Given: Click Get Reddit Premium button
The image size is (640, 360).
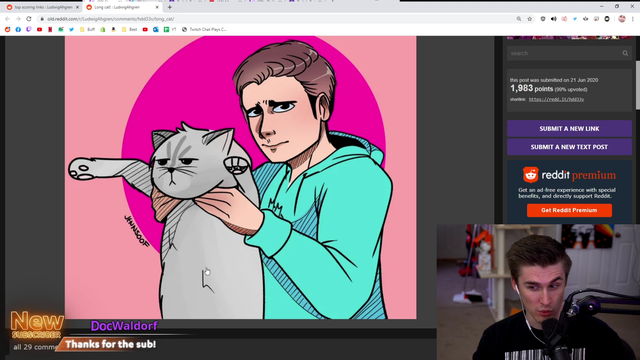Looking at the screenshot, I should click(569, 210).
